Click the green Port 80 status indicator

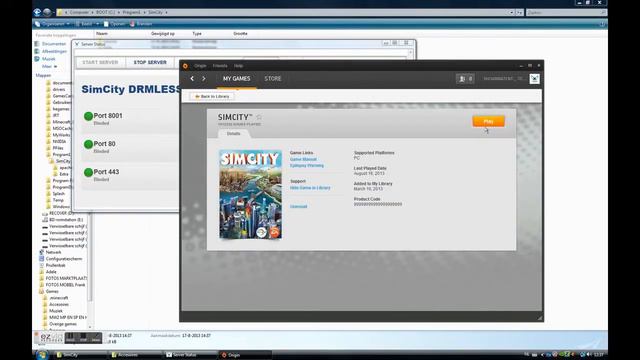[x=88, y=144]
